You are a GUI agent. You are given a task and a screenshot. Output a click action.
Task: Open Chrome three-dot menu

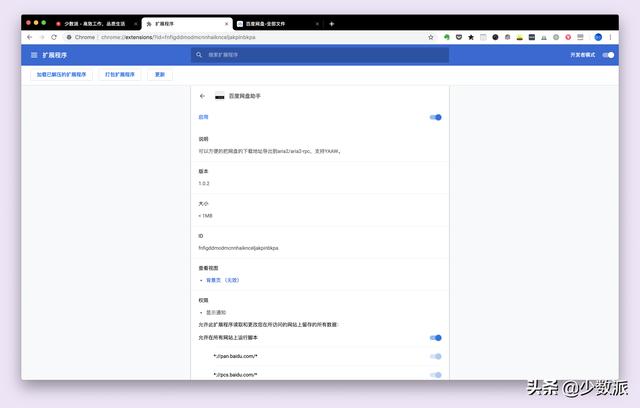(611, 37)
